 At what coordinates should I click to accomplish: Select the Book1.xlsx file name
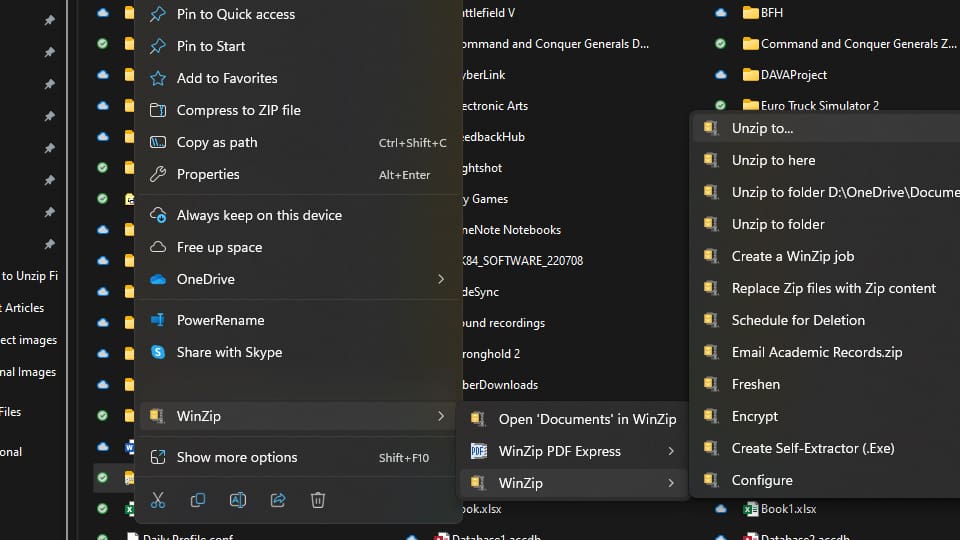788,509
